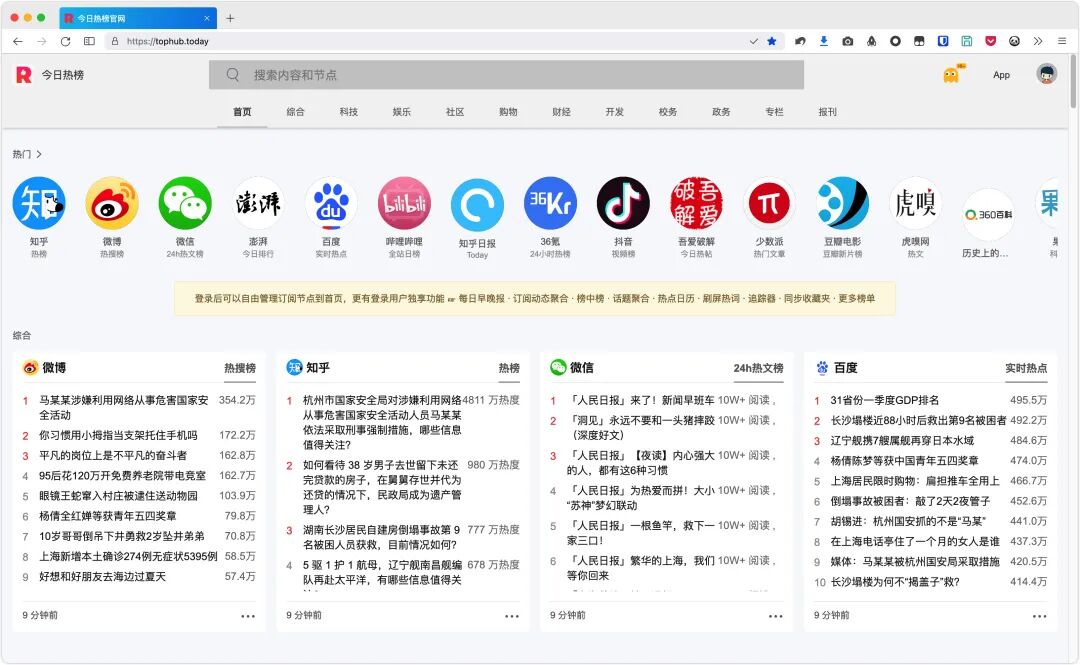
Task: Open the 澎湃 今日排行 icon
Action: 258,203
